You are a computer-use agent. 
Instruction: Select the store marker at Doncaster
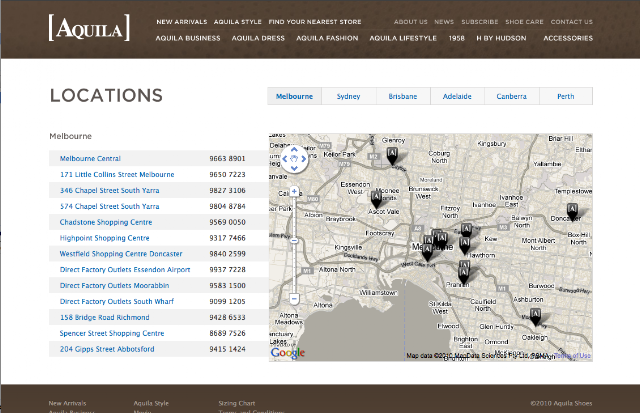coord(572,212)
